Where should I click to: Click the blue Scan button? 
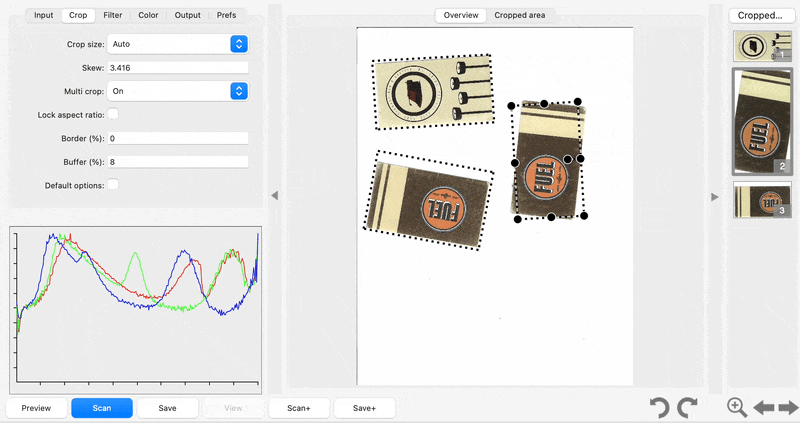102,408
